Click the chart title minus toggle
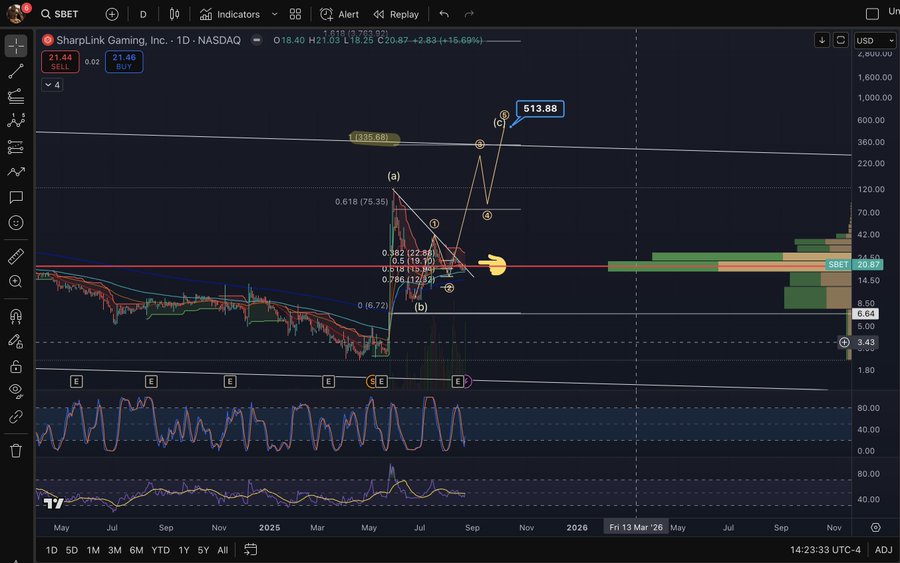 tap(257, 40)
